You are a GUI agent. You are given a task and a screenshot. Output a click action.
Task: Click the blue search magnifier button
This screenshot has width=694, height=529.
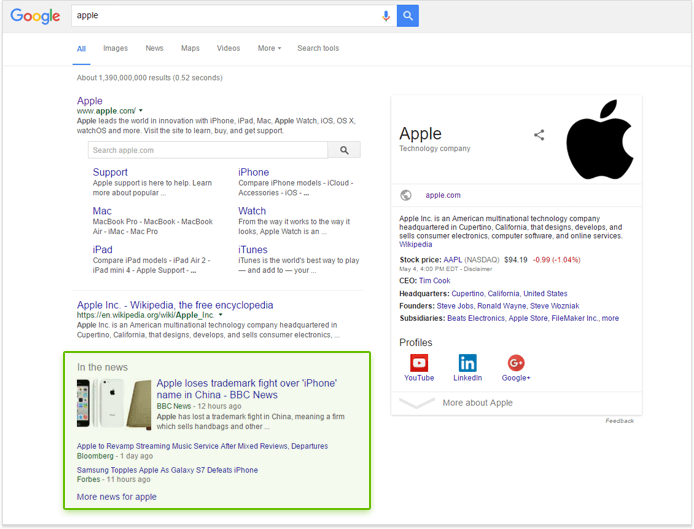[x=408, y=16]
